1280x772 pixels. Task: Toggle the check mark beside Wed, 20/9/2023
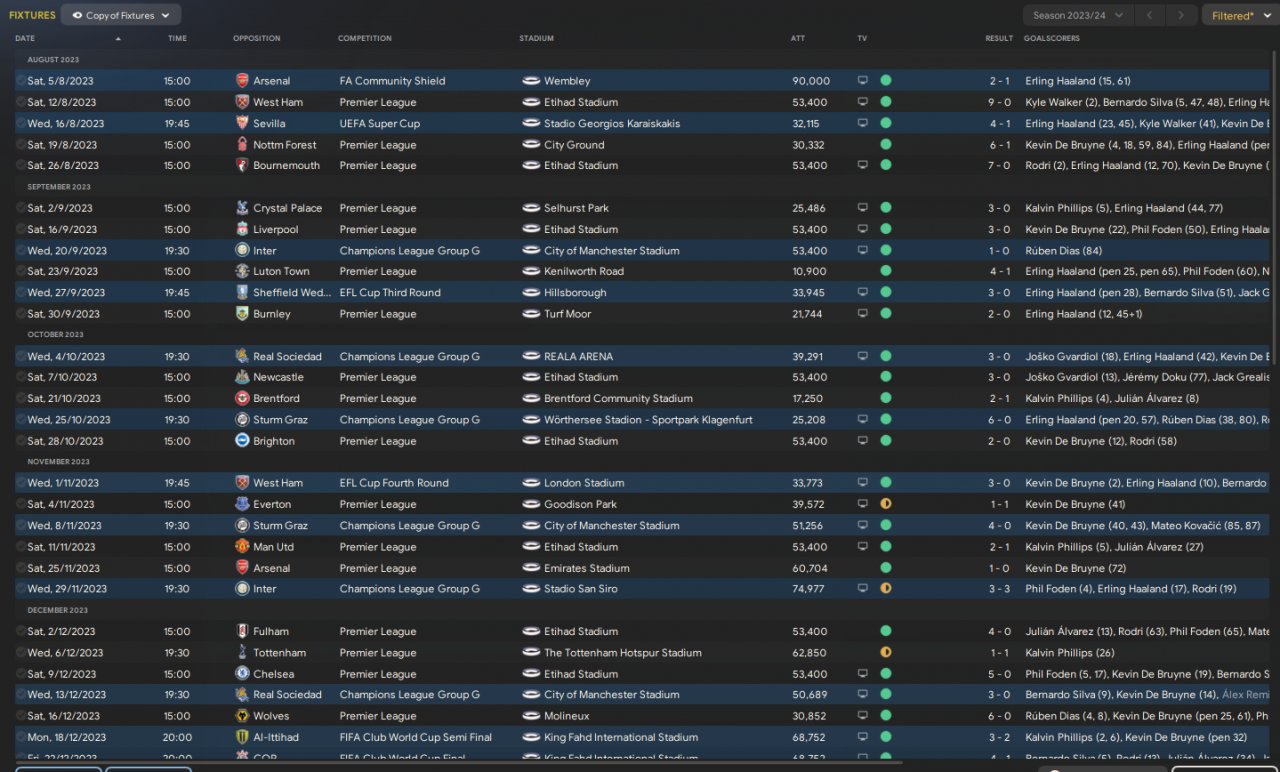pyautogui.click(x=21, y=250)
